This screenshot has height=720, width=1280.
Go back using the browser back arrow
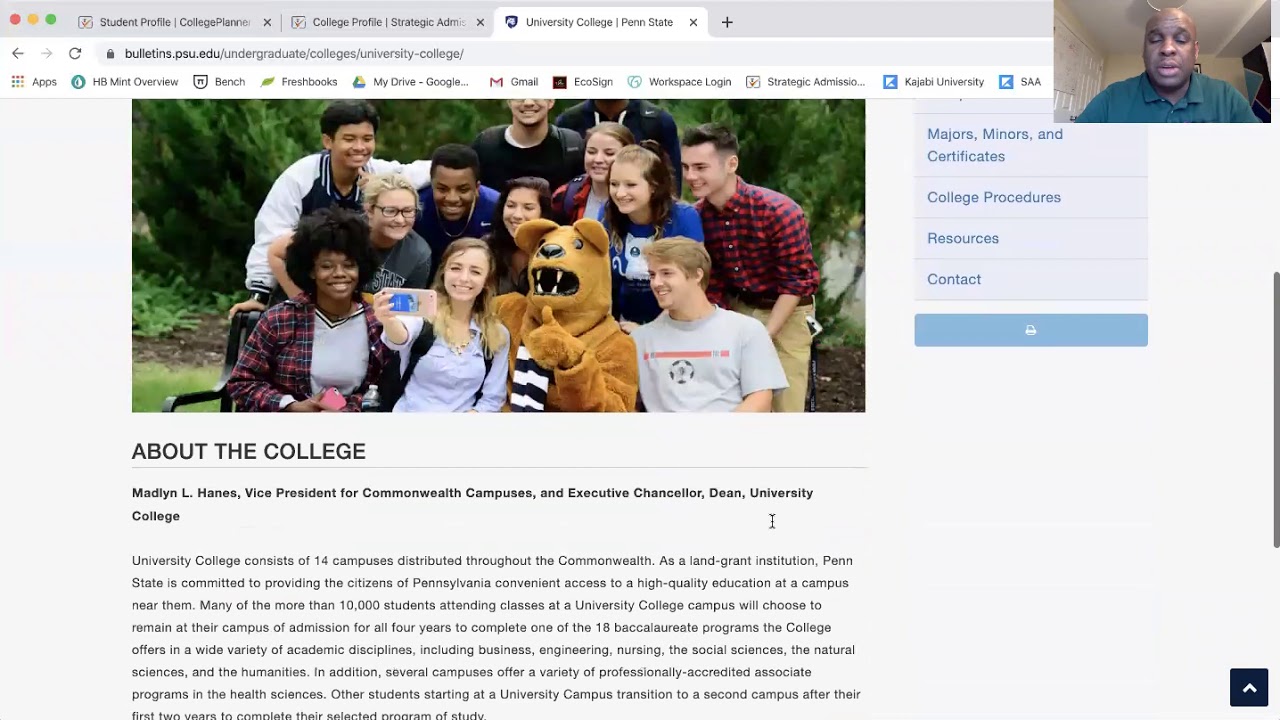[x=18, y=53]
